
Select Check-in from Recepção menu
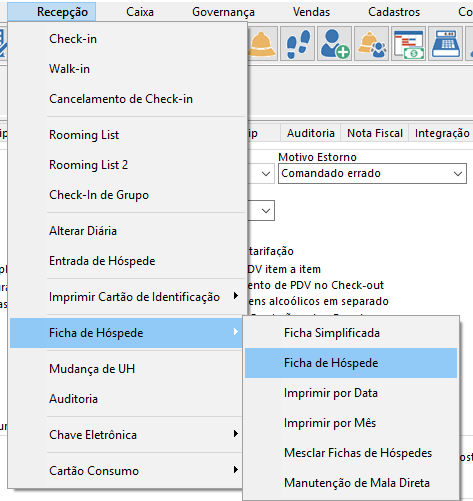(x=128, y=39)
